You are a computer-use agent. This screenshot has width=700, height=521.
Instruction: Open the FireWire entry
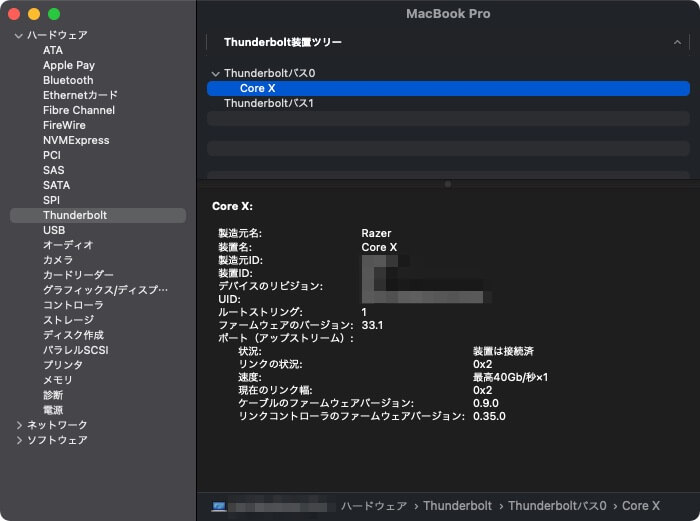(64, 125)
